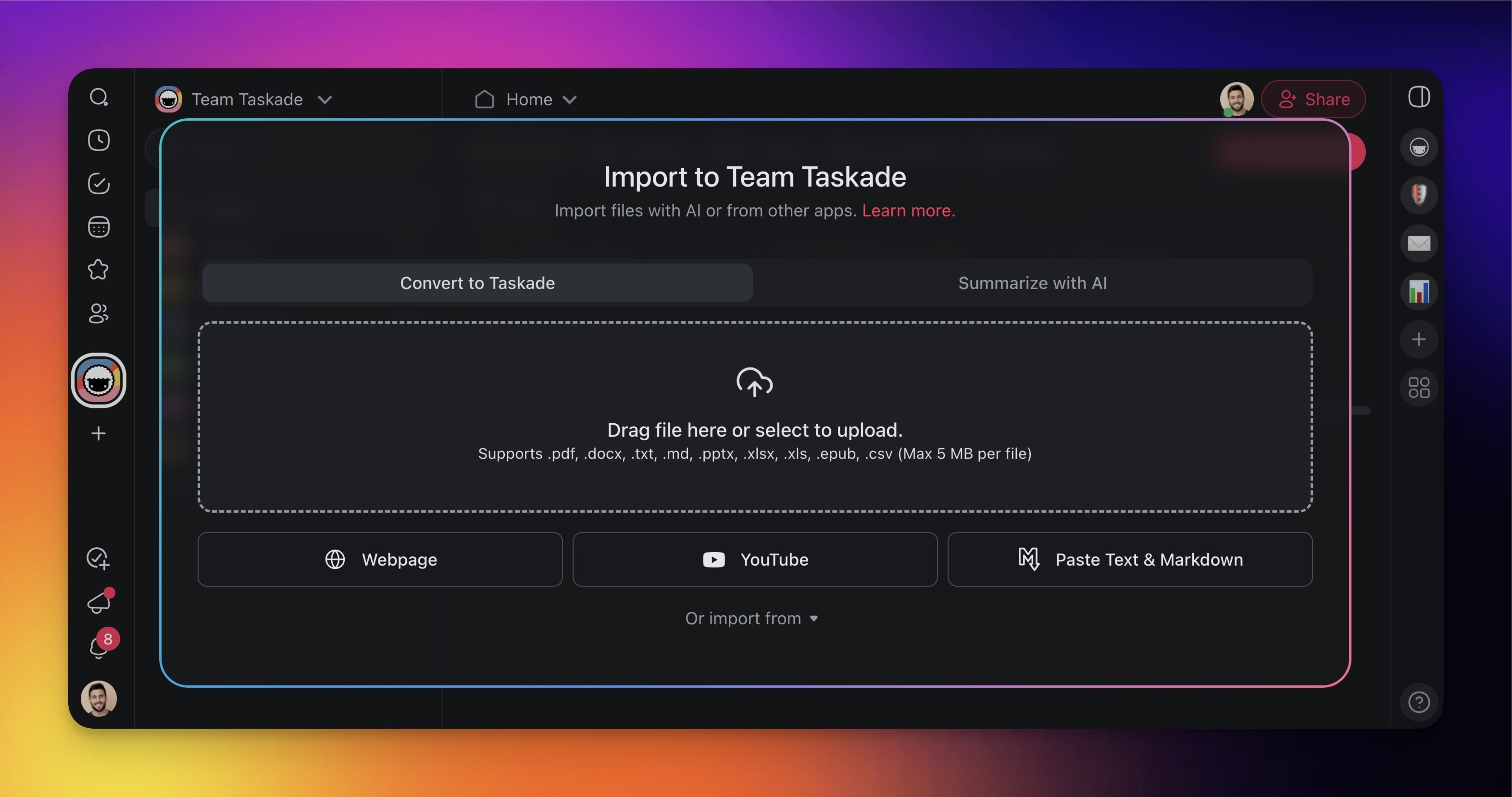Click the megaphone announcements icon
The width and height of the screenshot is (1512, 797).
pyautogui.click(x=98, y=603)
